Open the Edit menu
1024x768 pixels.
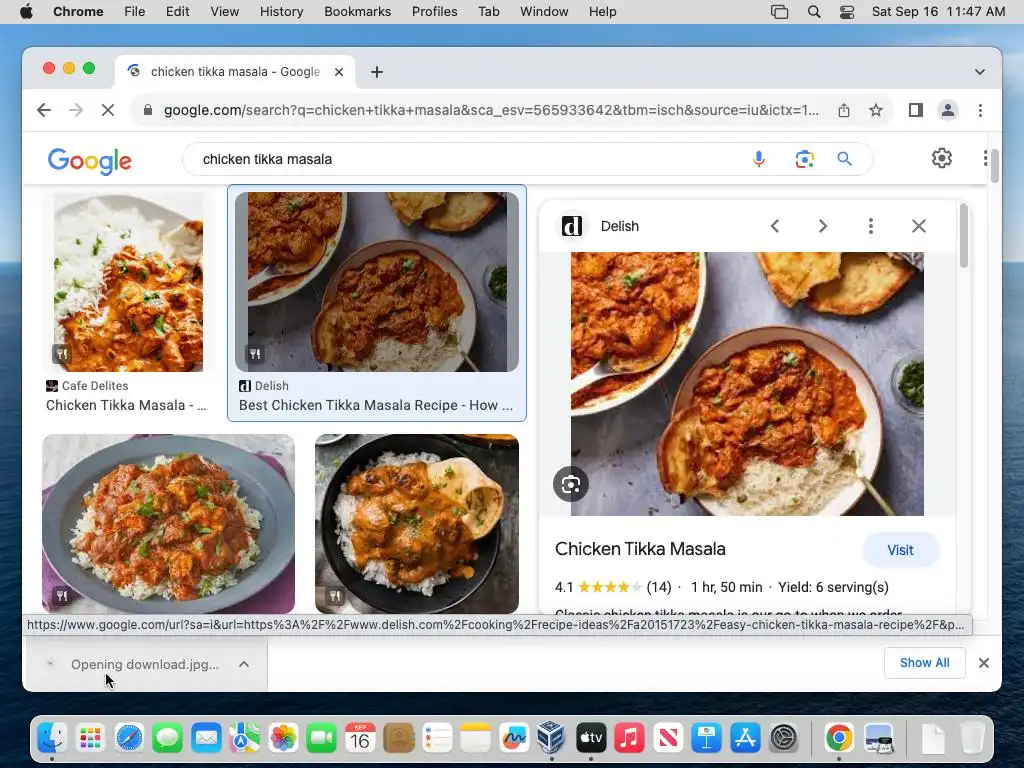coord(177,12)
